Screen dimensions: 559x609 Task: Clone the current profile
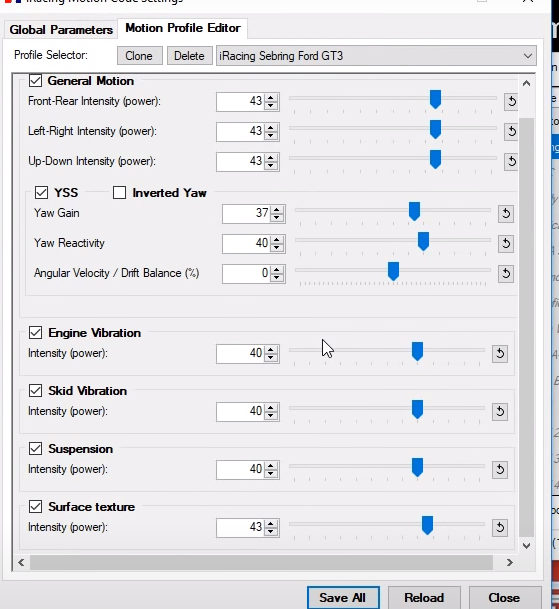tap(139, 56)
